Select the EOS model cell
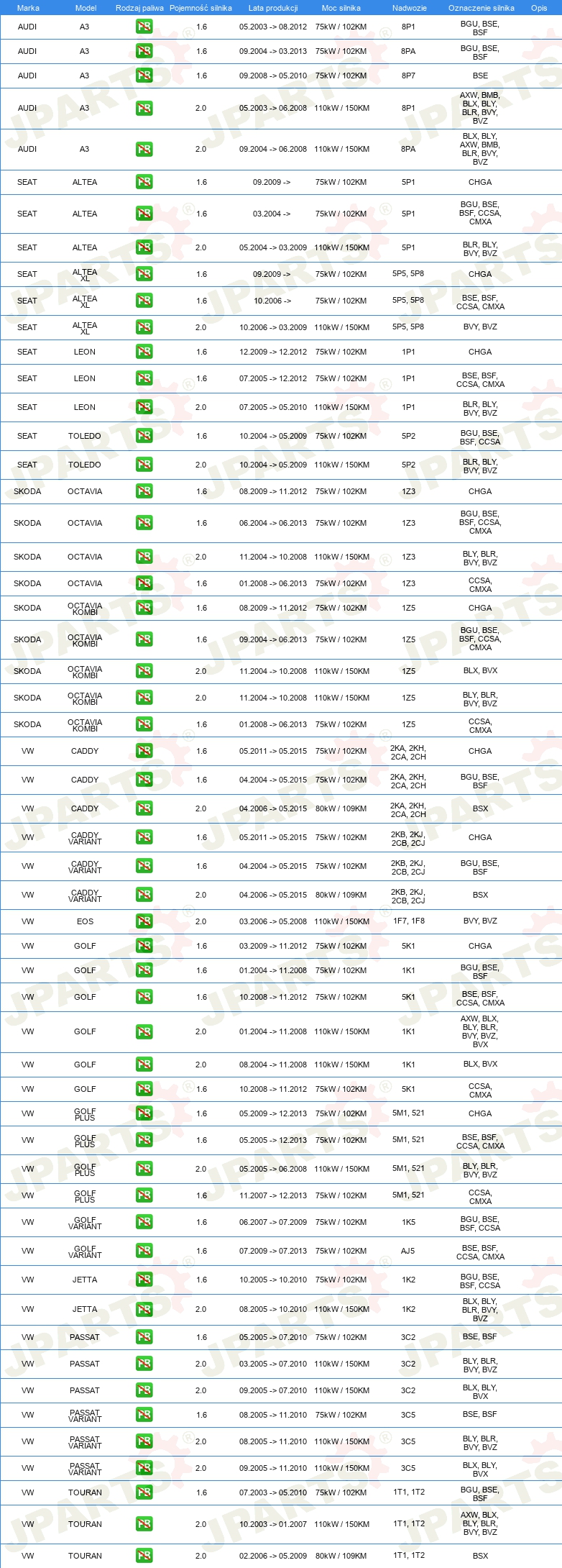 [85, 921]
